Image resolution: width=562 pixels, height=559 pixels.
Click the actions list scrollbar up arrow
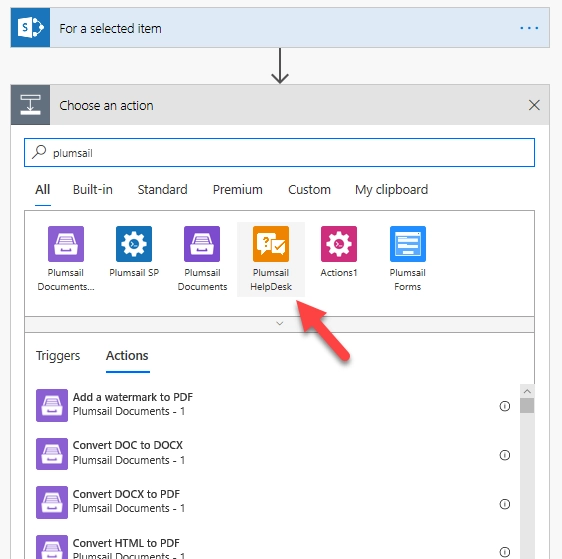click(527, 391)
